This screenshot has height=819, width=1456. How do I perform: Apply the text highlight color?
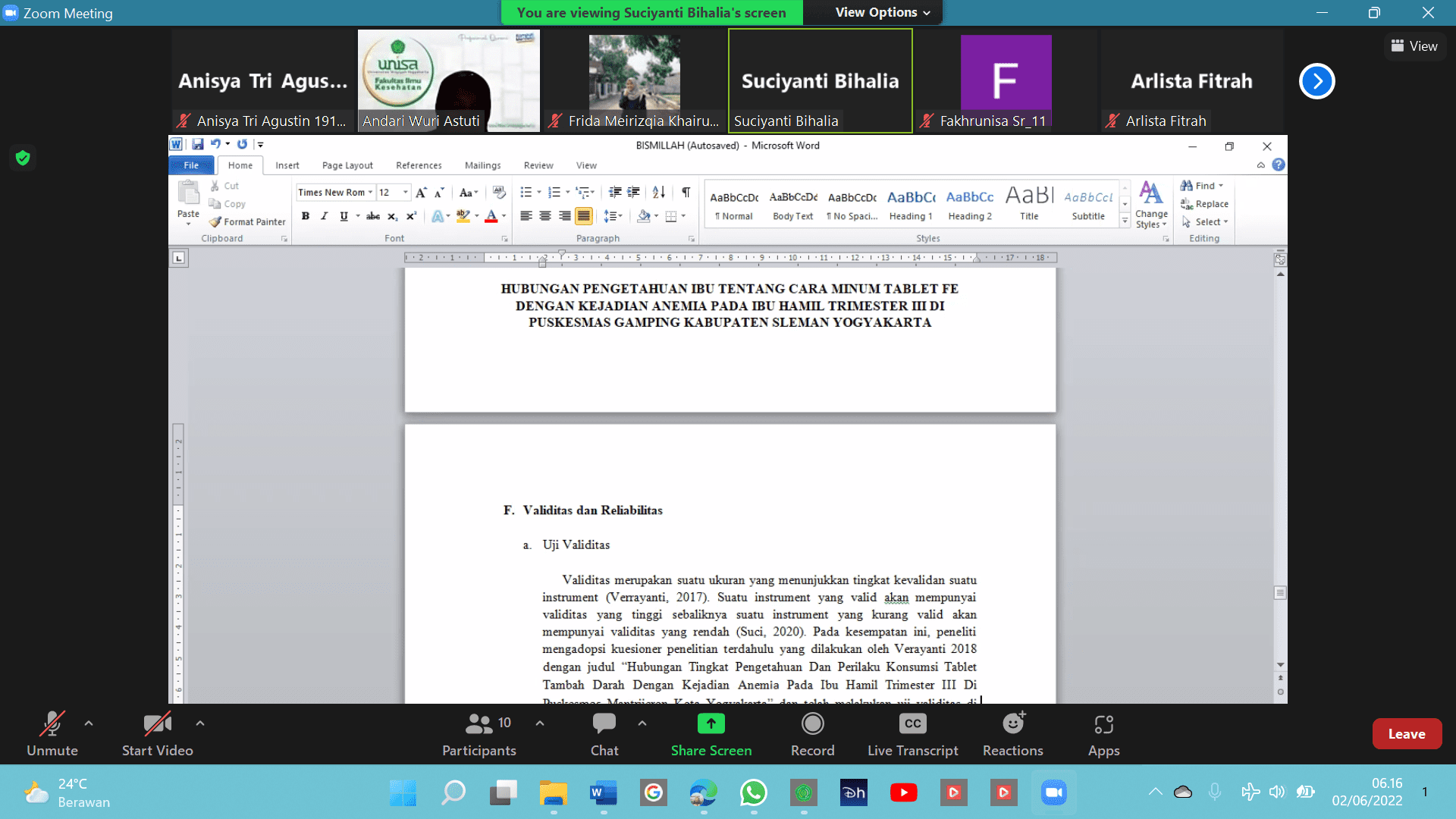[x=463, y=216]
